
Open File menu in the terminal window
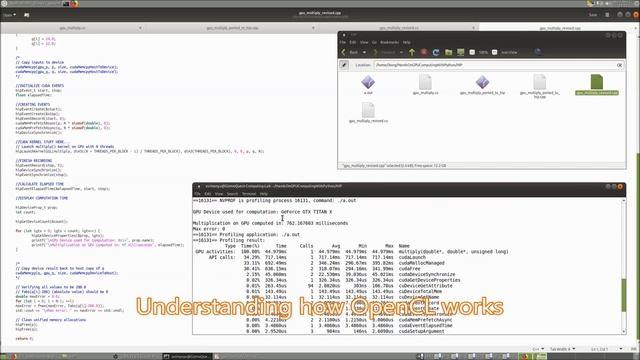198,194
